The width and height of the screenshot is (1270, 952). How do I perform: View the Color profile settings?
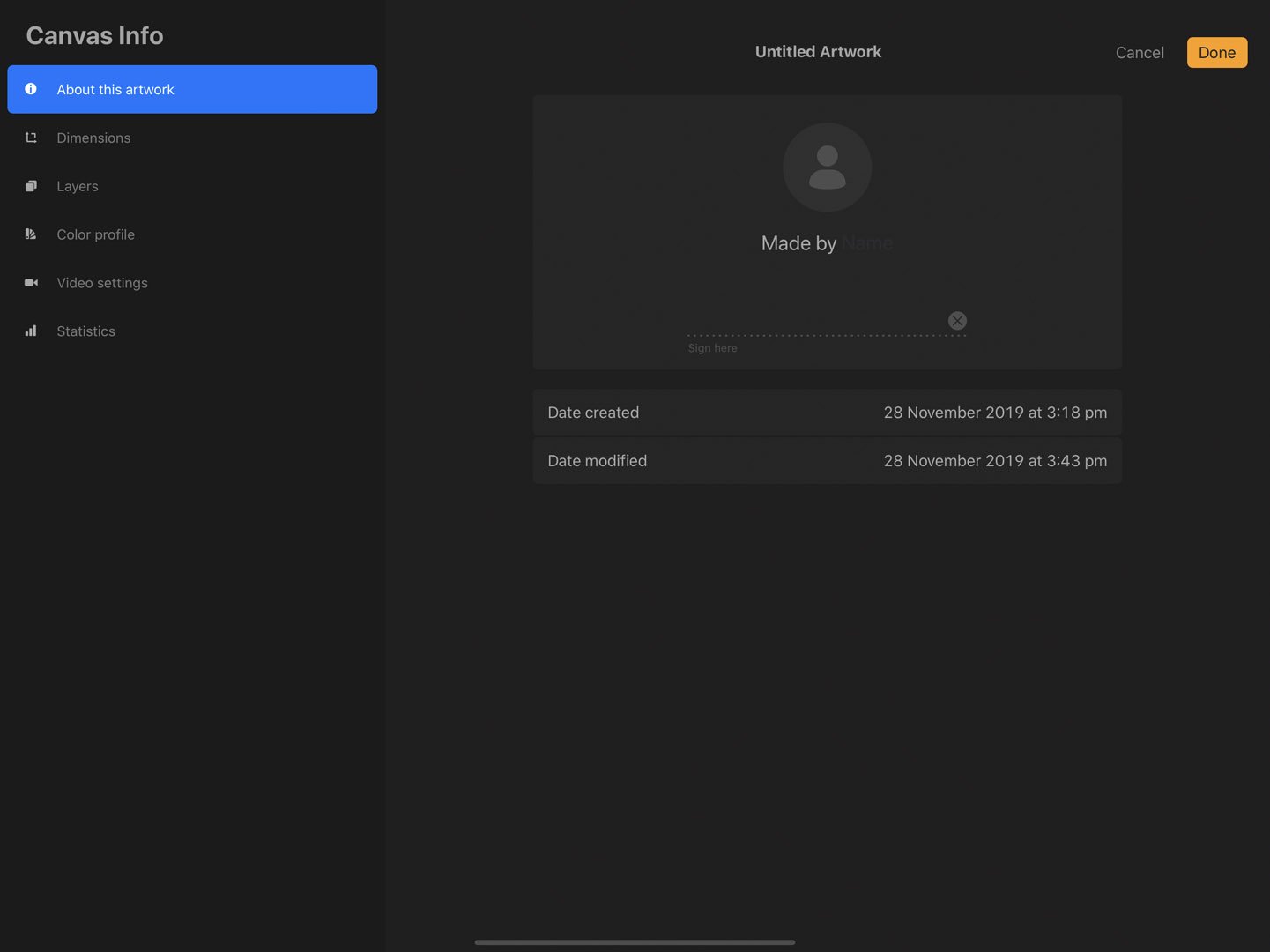click(x=95, y=234)
